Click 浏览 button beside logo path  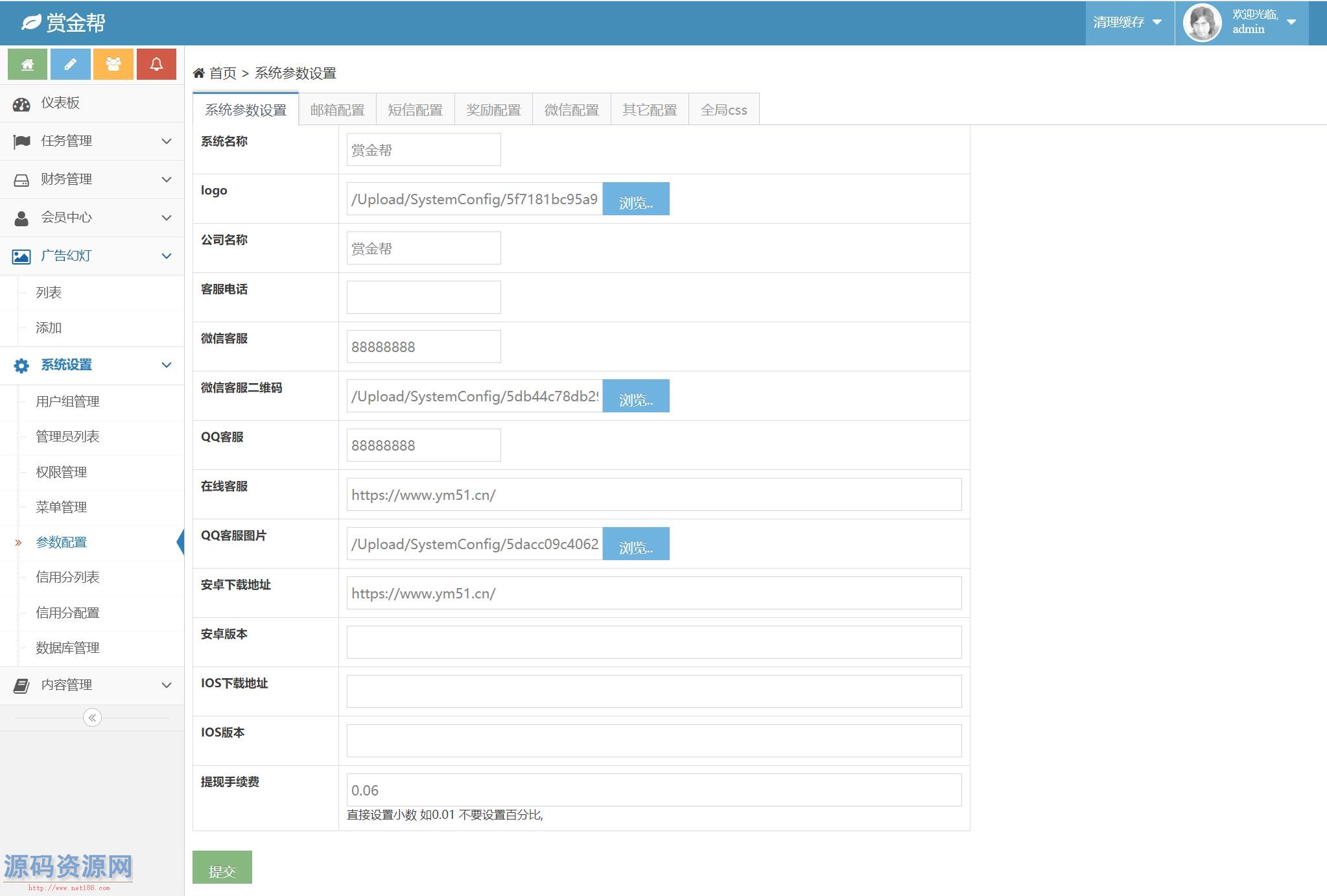click(635, 199)
